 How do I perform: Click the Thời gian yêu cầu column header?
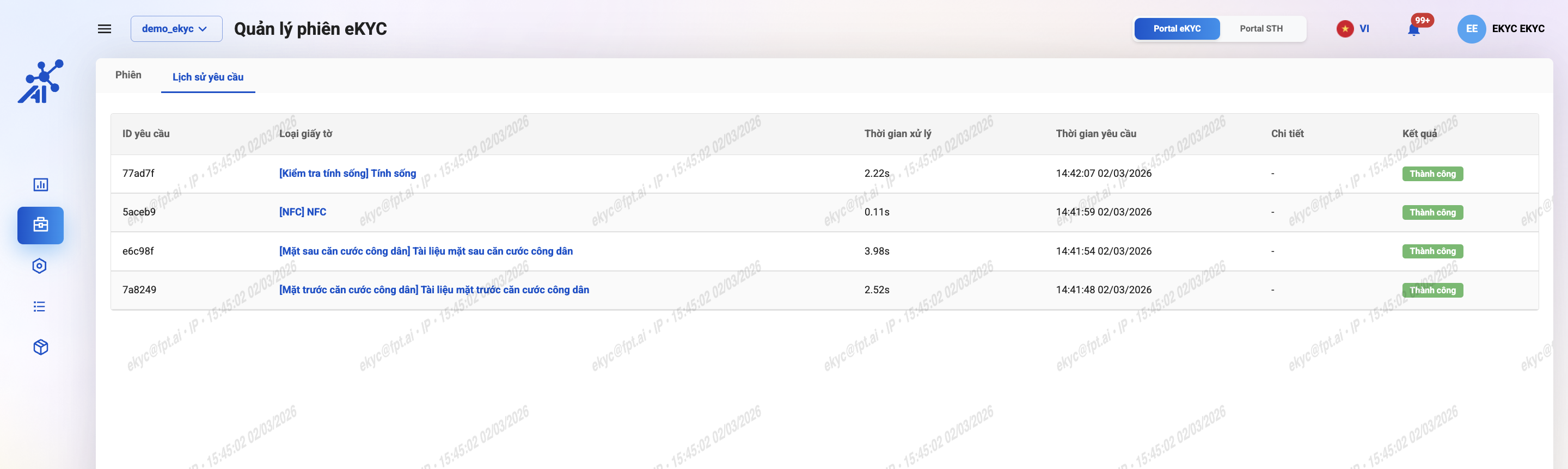(x=1097, y=134)
